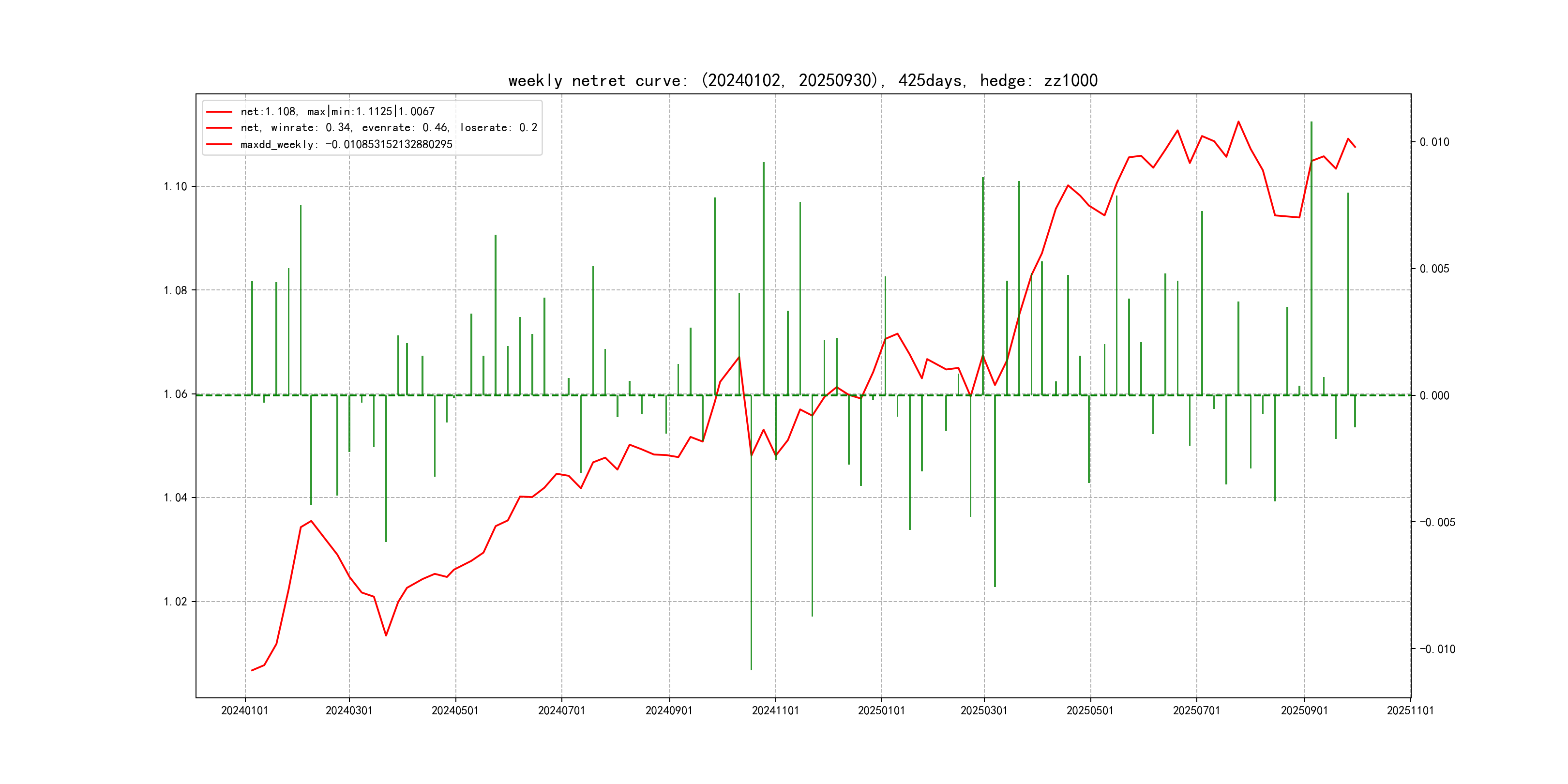Screen dimensions: 1568x784
Task: Click the right y-axis tick 0.010
Action: [1435, 142]
